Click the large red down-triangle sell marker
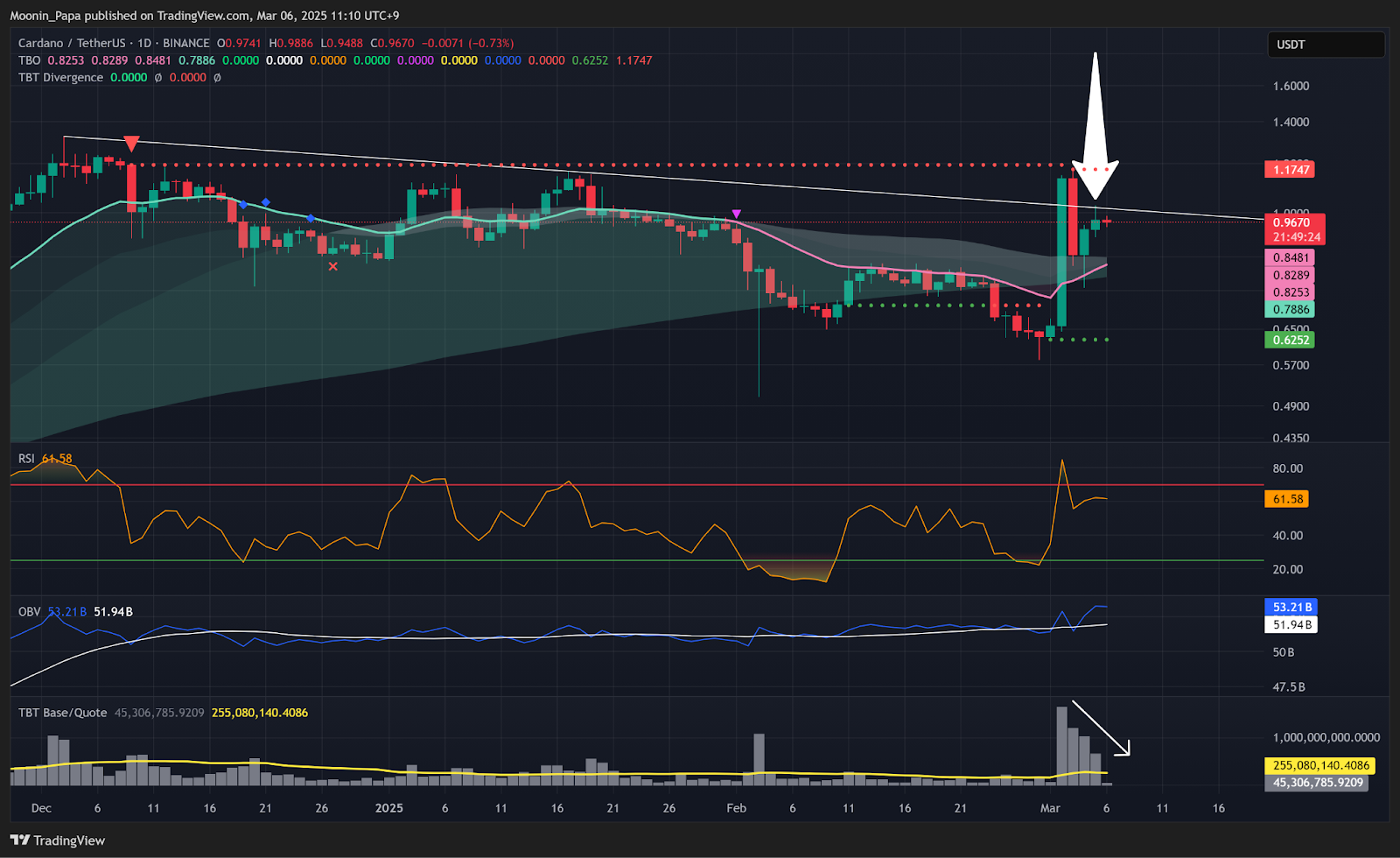The image size is (1400, 858). [x=131, y=144]
